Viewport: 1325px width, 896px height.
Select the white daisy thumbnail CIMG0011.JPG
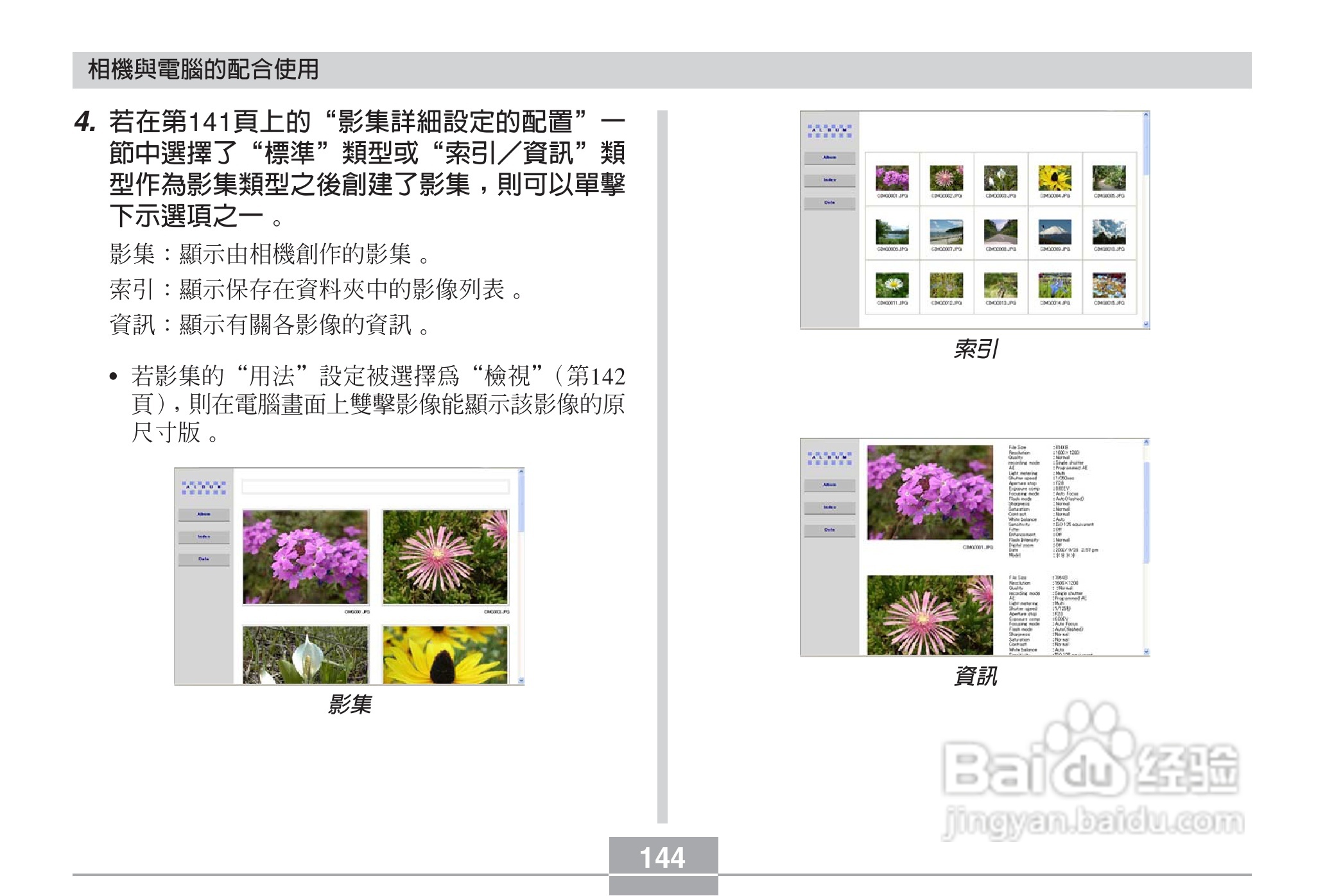coord(892,285)
